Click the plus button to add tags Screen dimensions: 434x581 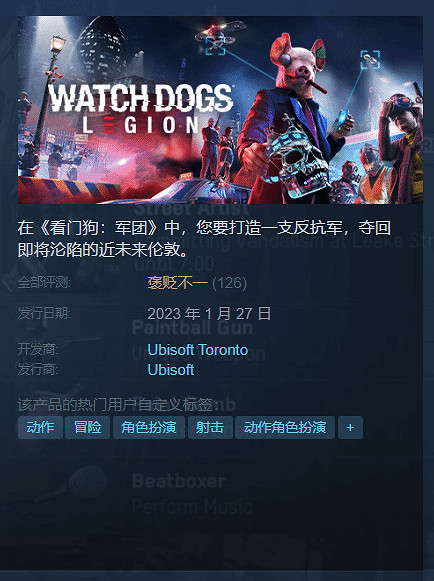coord(350,427)
